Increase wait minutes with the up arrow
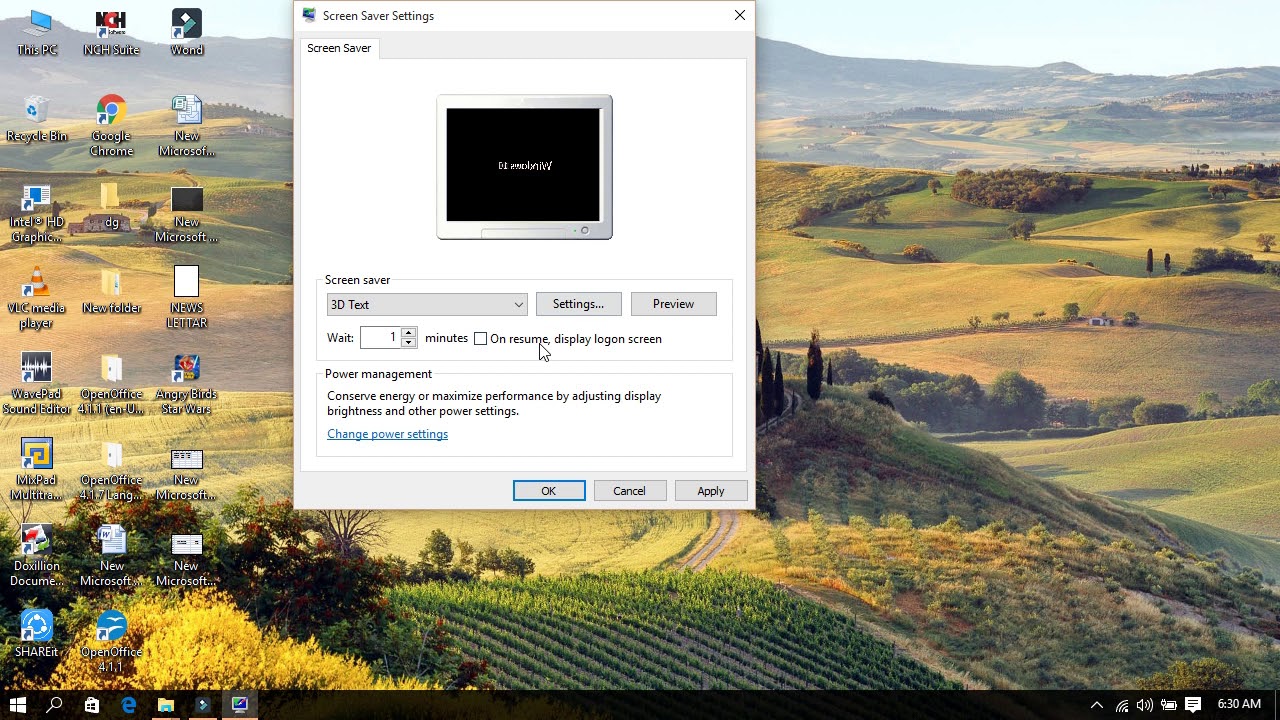Screen dimensions: 1280x720 coord(408,332)
